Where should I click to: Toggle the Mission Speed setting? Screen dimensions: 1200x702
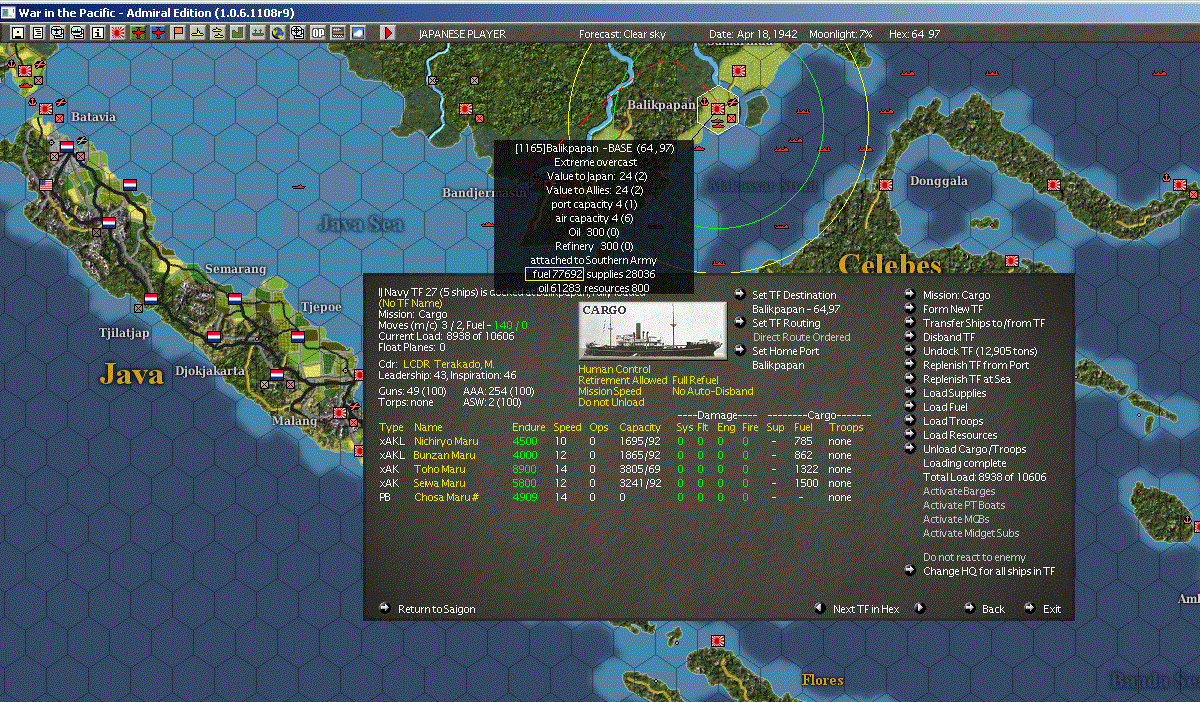click(x=612, y=392)
